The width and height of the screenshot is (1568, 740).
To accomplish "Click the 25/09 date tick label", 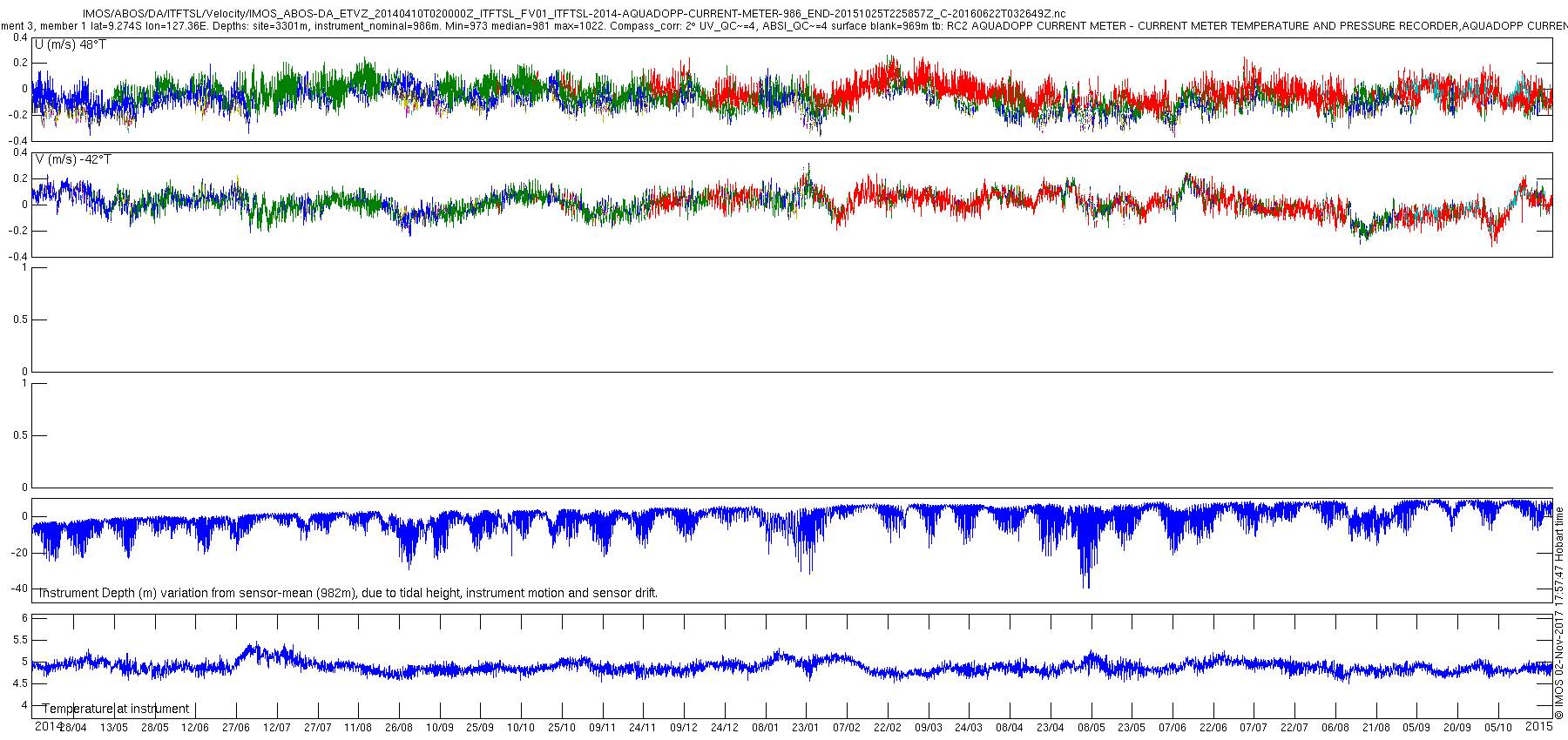I will [480, 728].
